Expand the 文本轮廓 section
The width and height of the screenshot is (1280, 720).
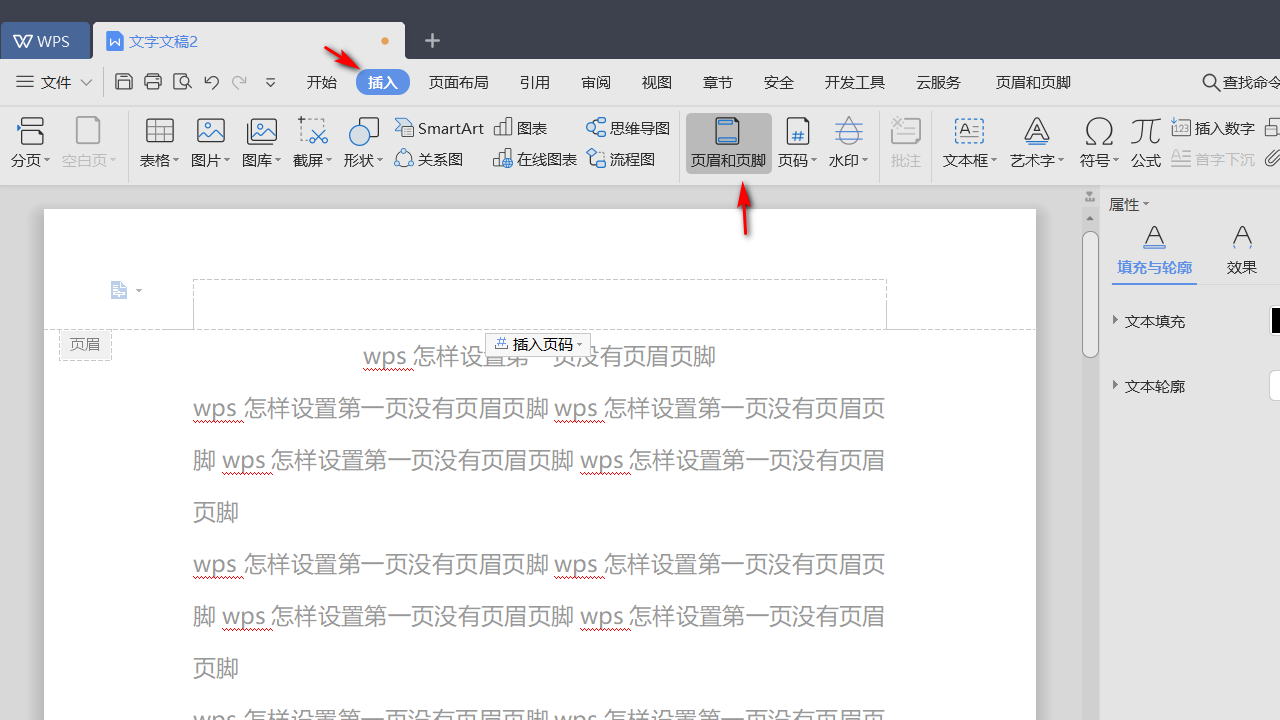pos(1116,385)
